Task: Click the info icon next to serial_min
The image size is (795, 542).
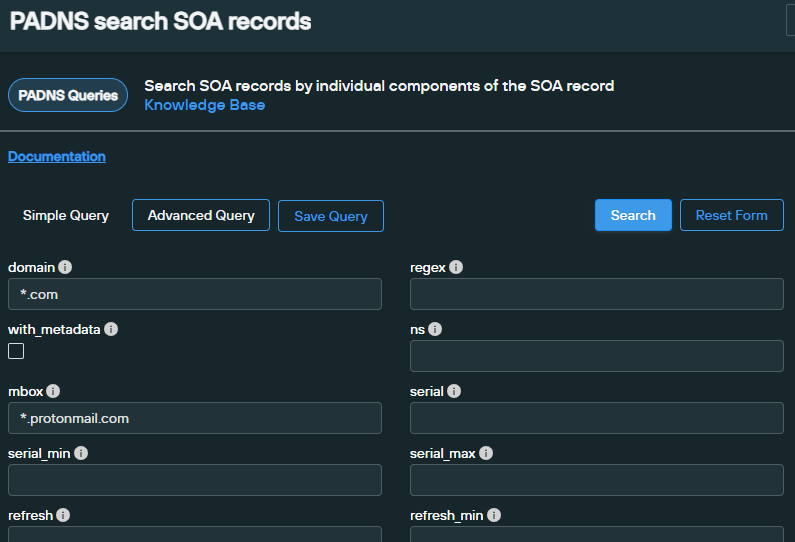Action: point(81,453)
